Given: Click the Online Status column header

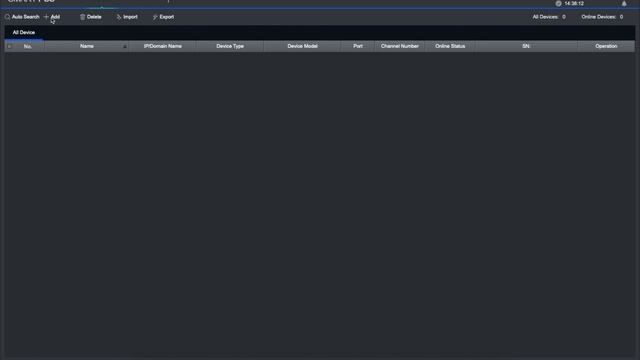Looking at the screenshot, I should (x=450, y=46).
